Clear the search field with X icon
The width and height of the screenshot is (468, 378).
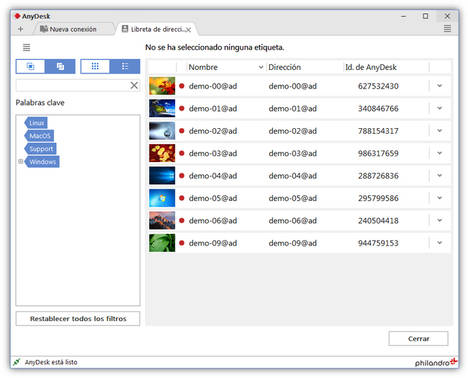134,85
